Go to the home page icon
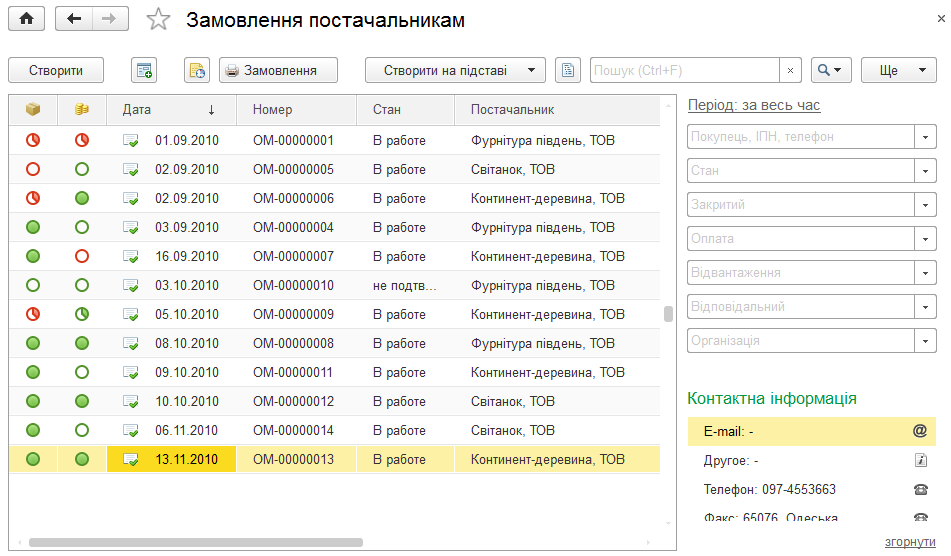 tap(26, 19)
